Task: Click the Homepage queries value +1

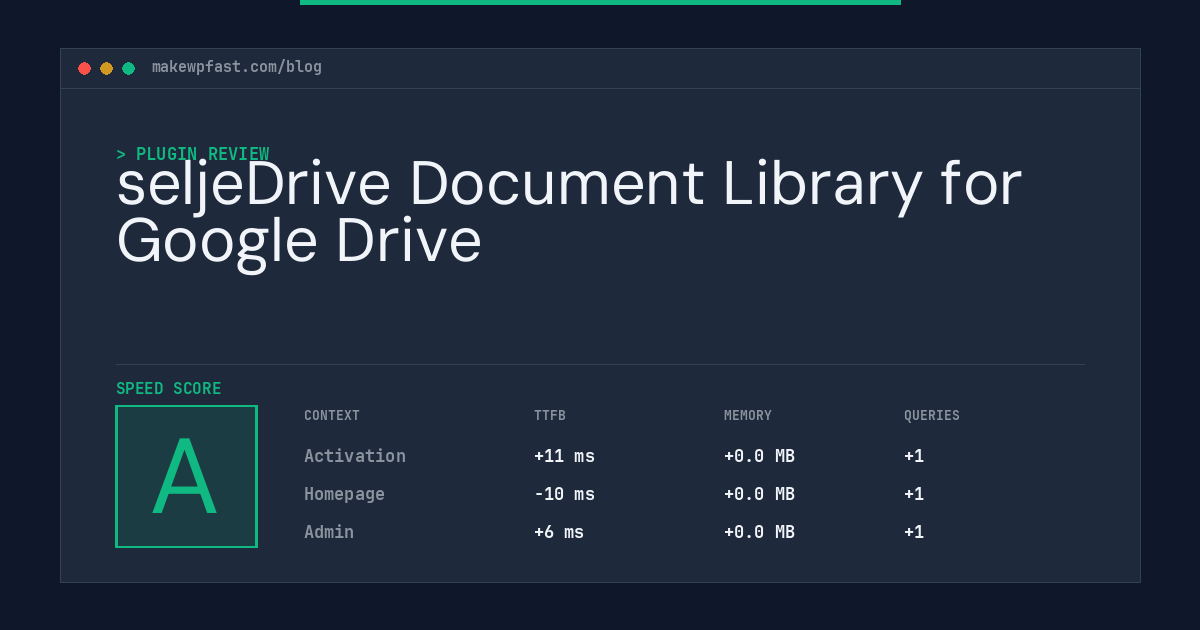Action: click(914, 494)
